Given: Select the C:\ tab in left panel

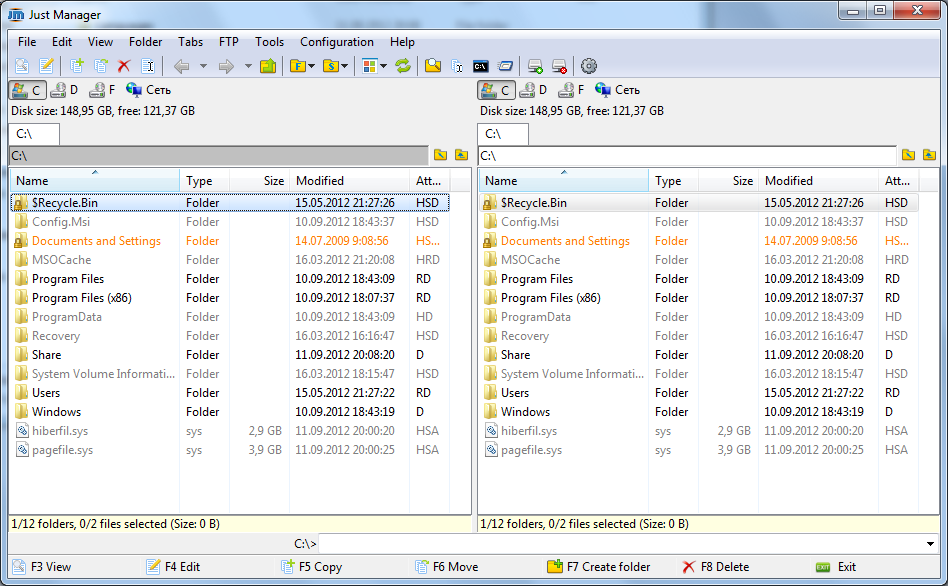Looking at the screenshot, I should coord(34,134).
